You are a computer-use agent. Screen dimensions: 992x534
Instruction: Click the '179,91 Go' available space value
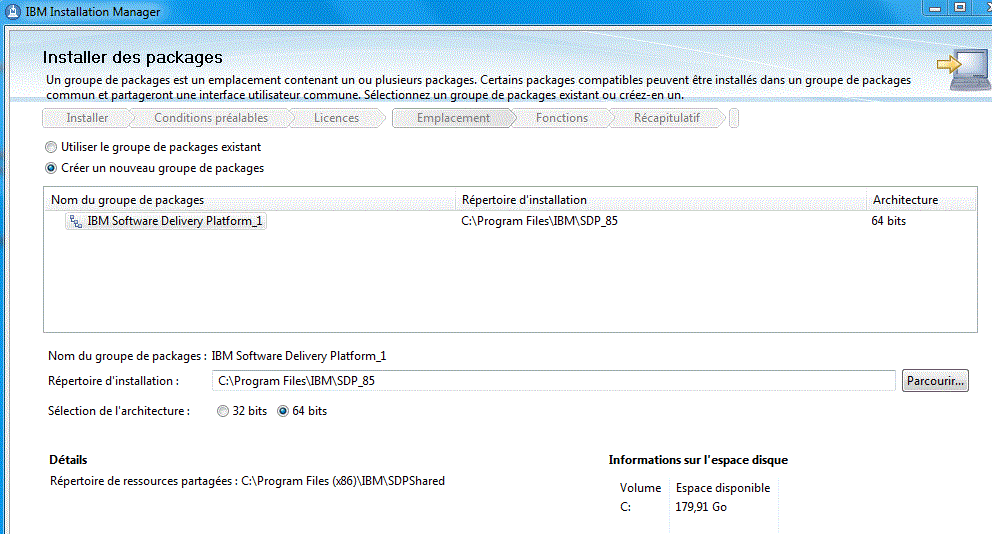point(701,507)
